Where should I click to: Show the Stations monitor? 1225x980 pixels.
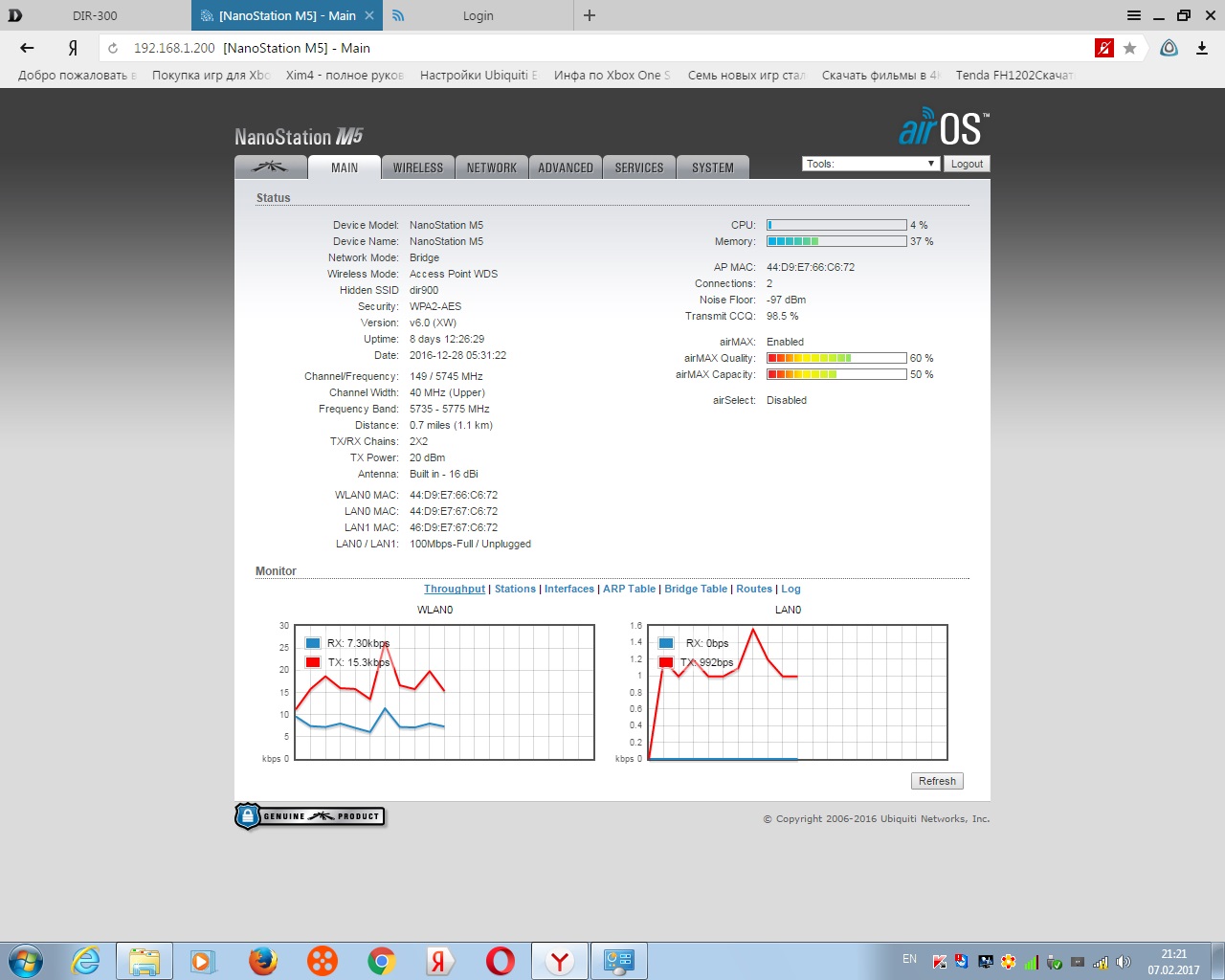coord(515,589)
